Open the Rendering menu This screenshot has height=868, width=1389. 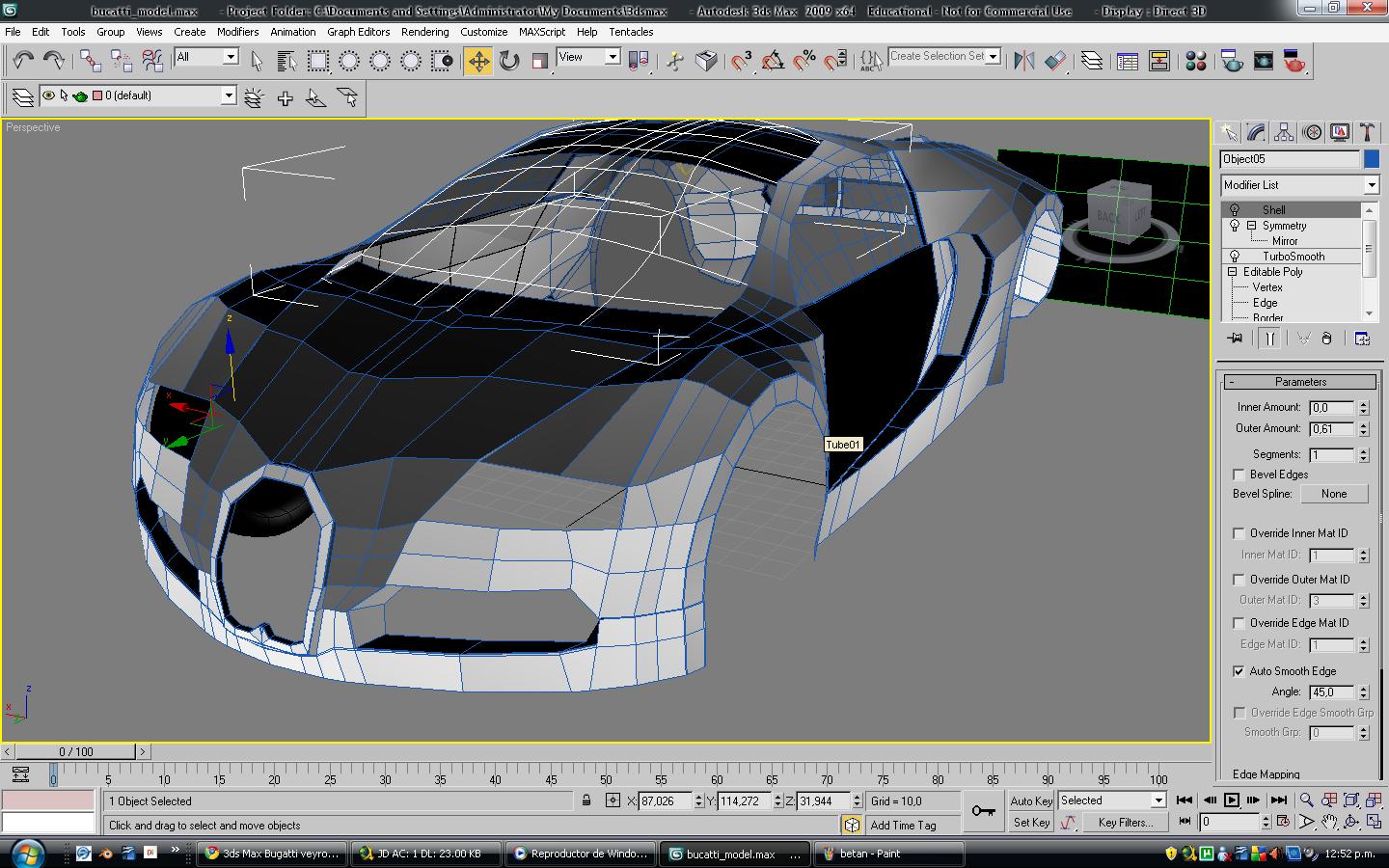click(x=424, y=32)
